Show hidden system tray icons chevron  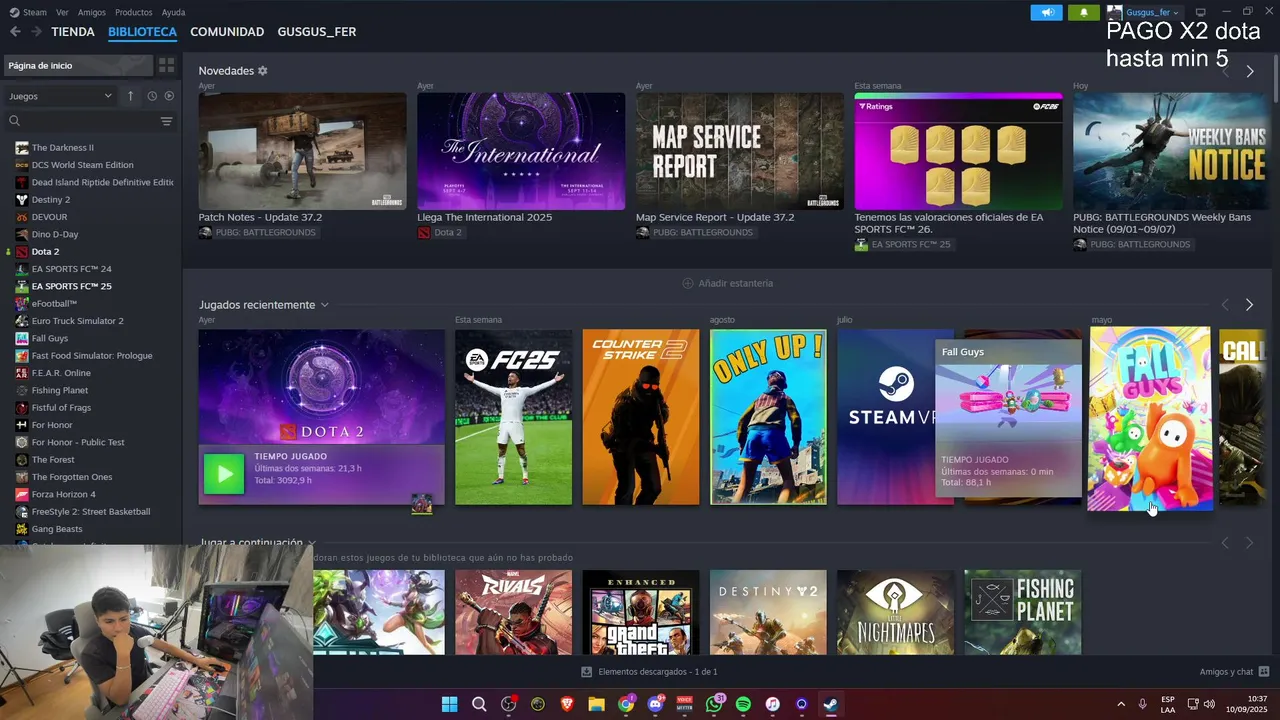click(x=1120, y=704)
